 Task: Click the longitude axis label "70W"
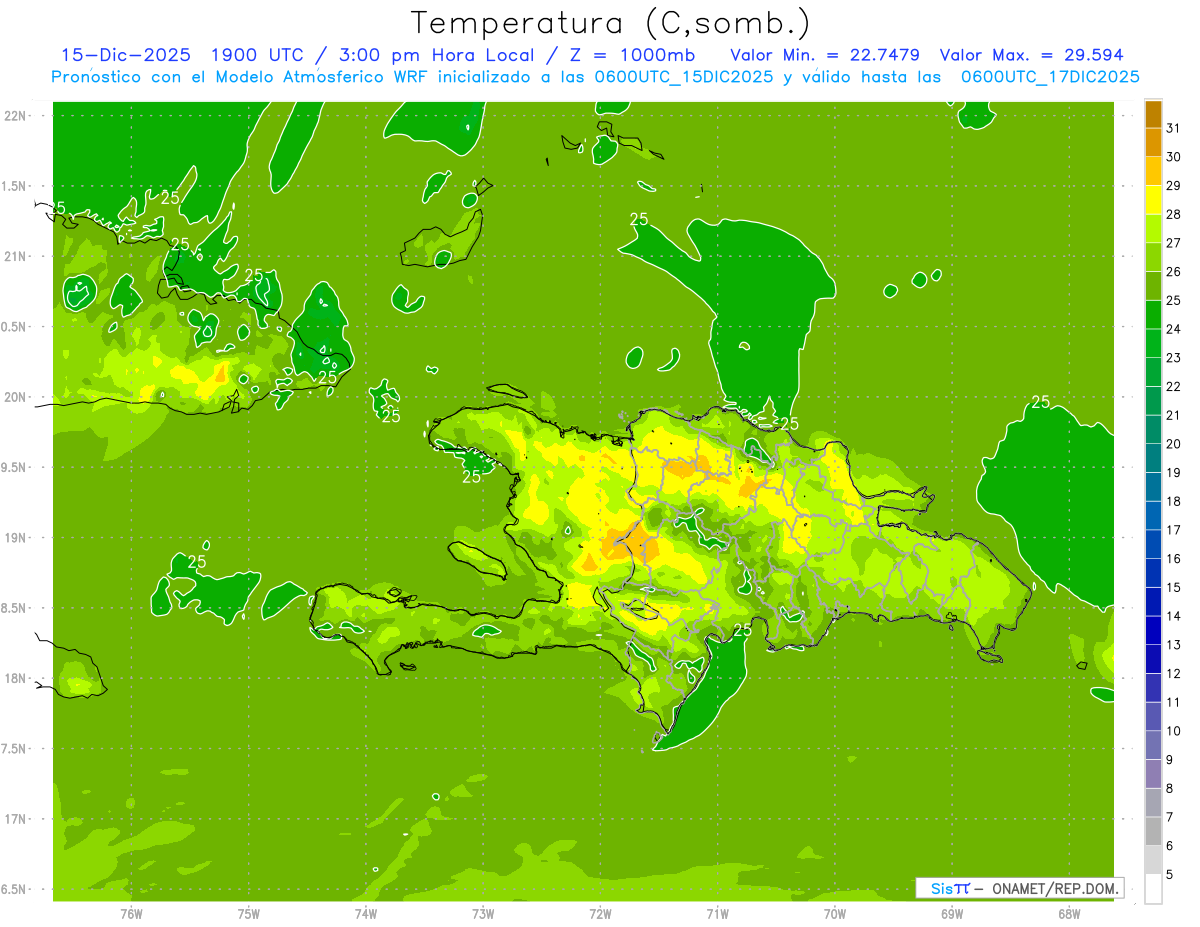click(835, 913)
